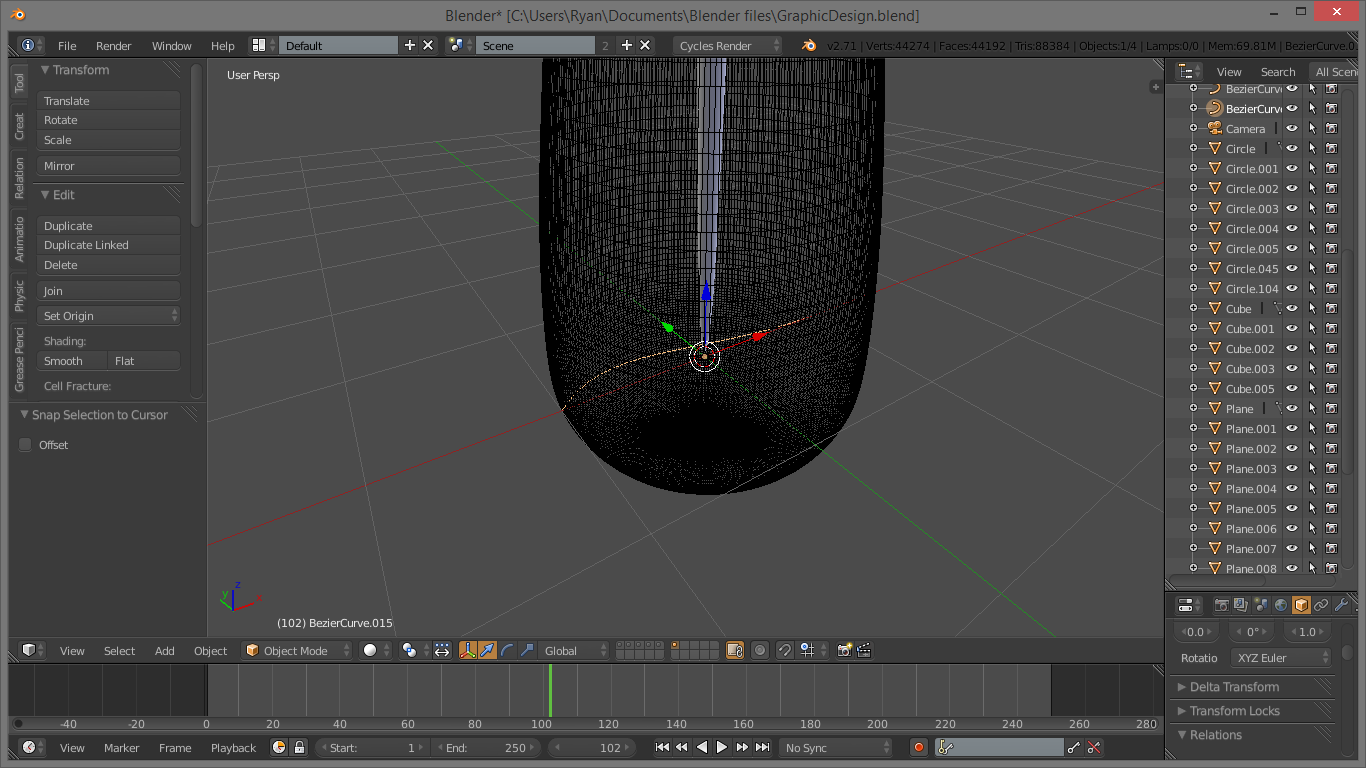Open the World properties globe tab
1366x768 pixels.
pos(1281,605)
